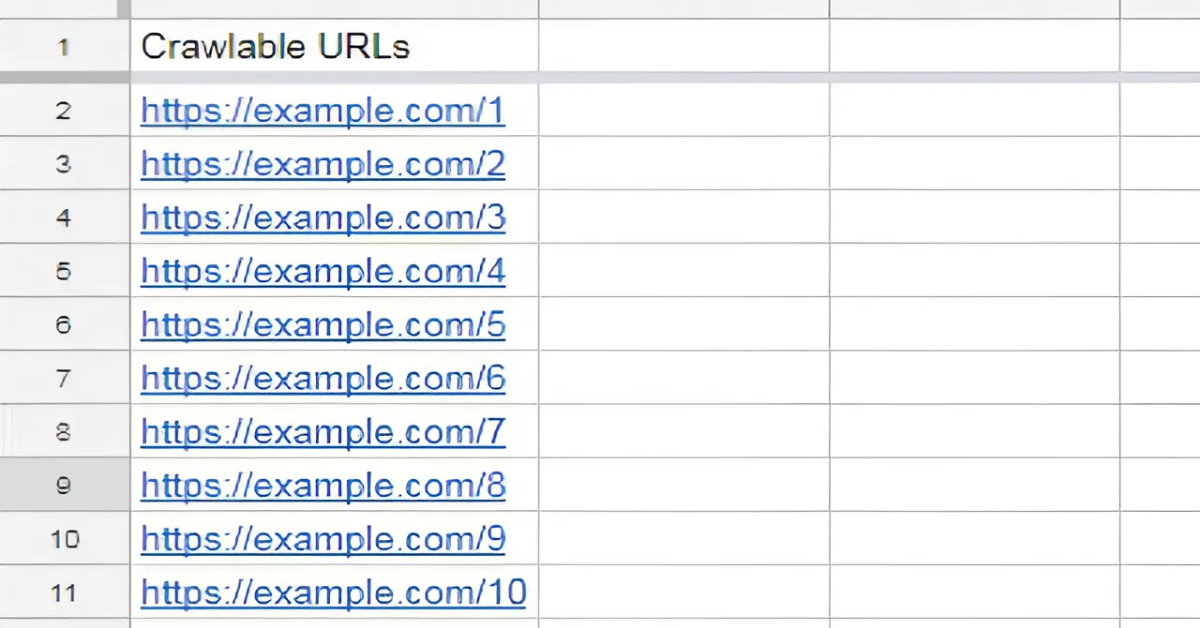
Task: Select the blank cell right of example.com/6
Action: [684, 378]
